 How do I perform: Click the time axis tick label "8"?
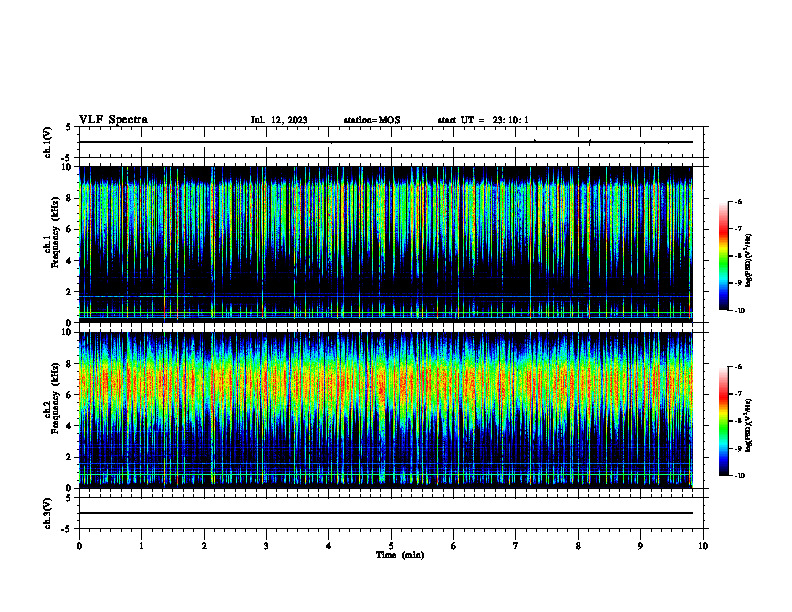[578, 546]
